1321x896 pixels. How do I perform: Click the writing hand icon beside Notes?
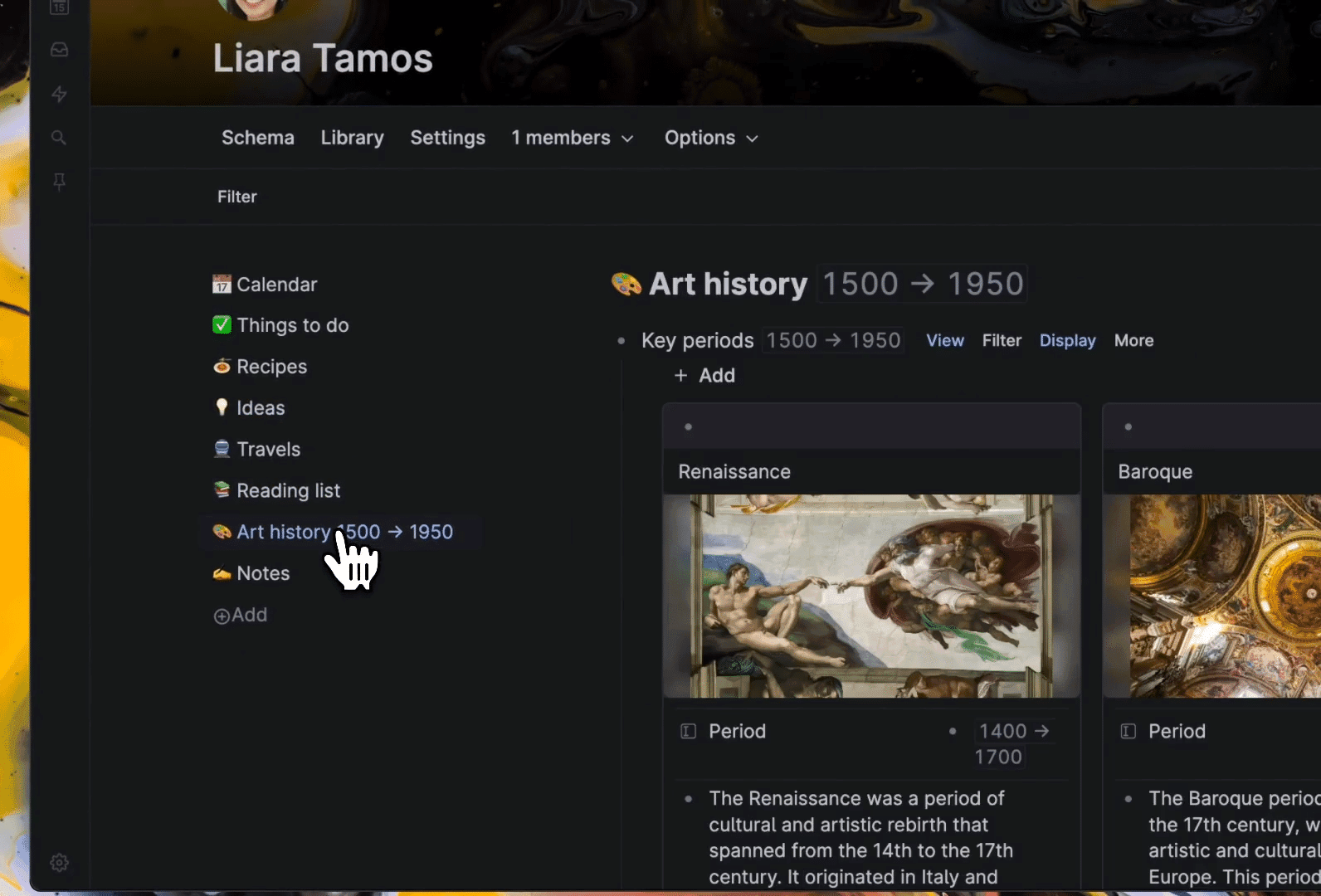pos(222,573)
